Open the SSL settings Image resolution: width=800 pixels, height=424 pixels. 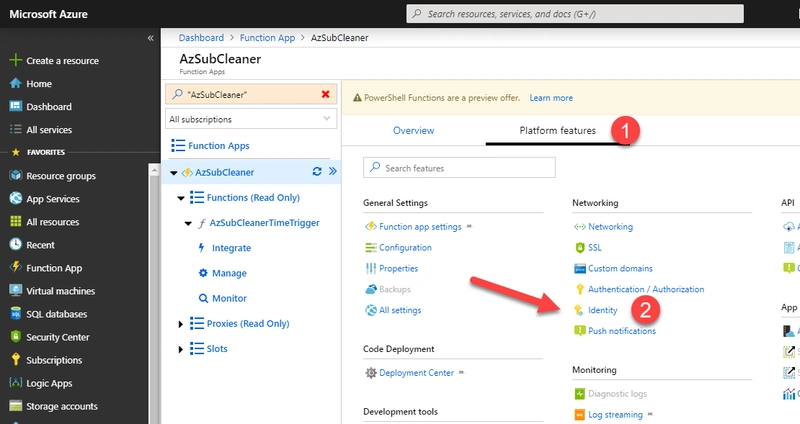(x=594, y=247)
